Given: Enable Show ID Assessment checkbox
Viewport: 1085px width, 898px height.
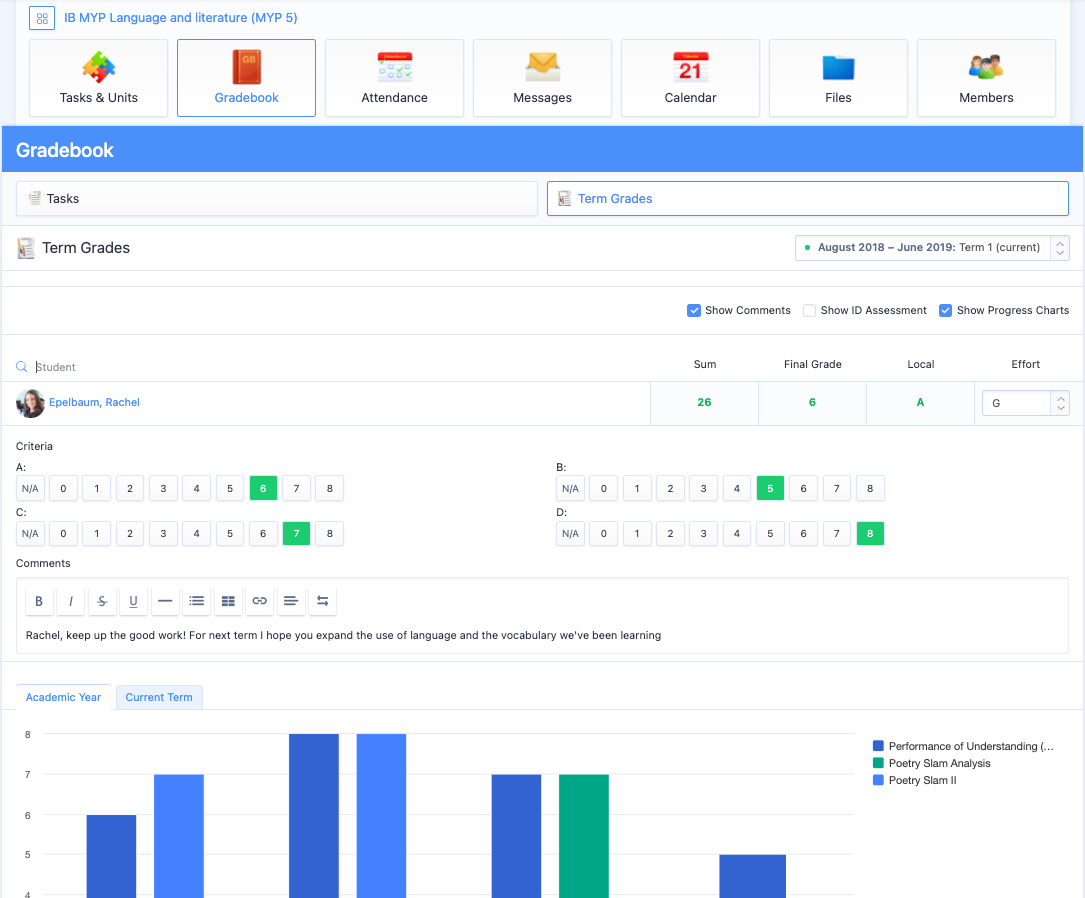Looking at the screenshot, I should [810, 310].
